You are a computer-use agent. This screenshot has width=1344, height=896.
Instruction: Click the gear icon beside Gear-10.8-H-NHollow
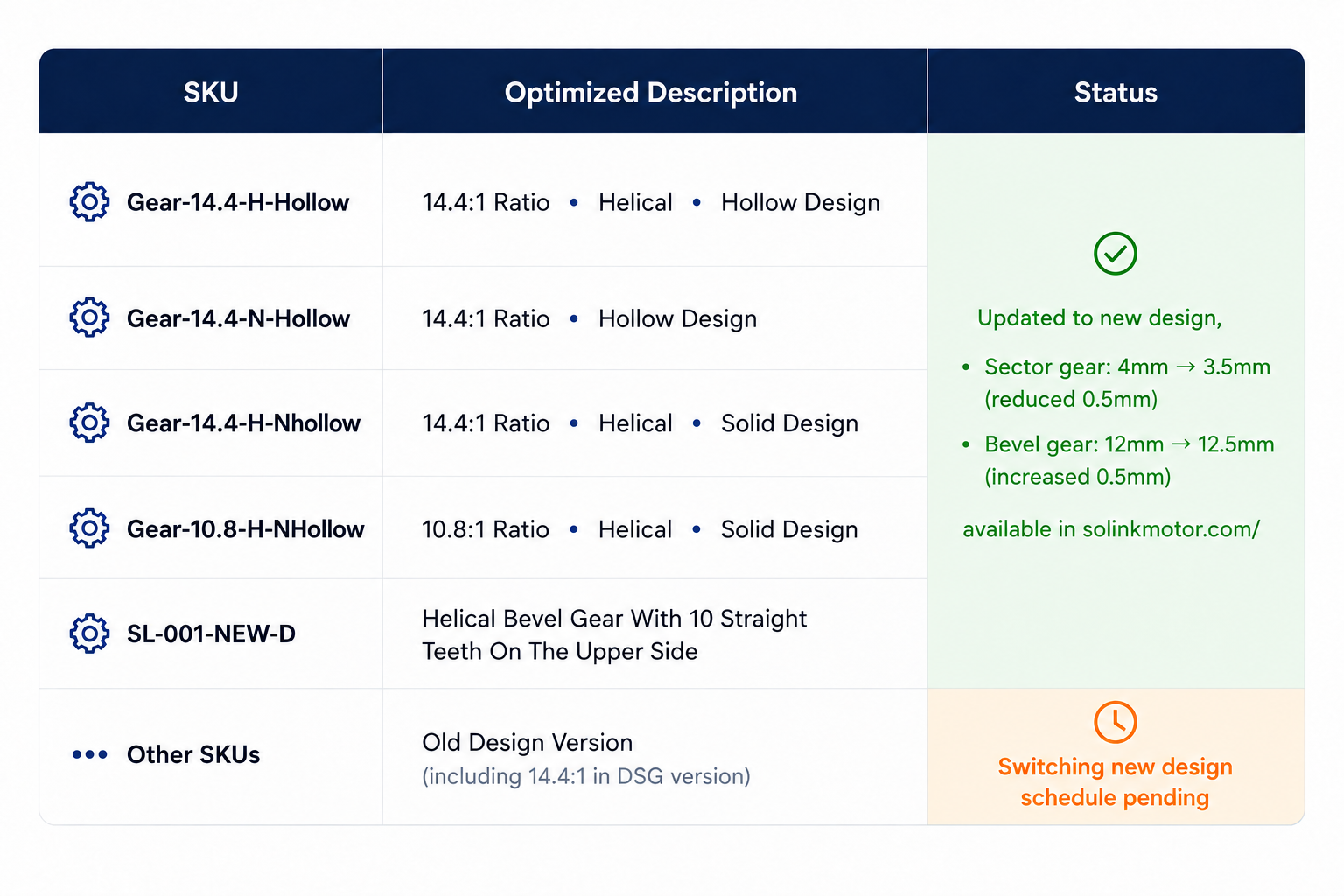coord(89,528)
